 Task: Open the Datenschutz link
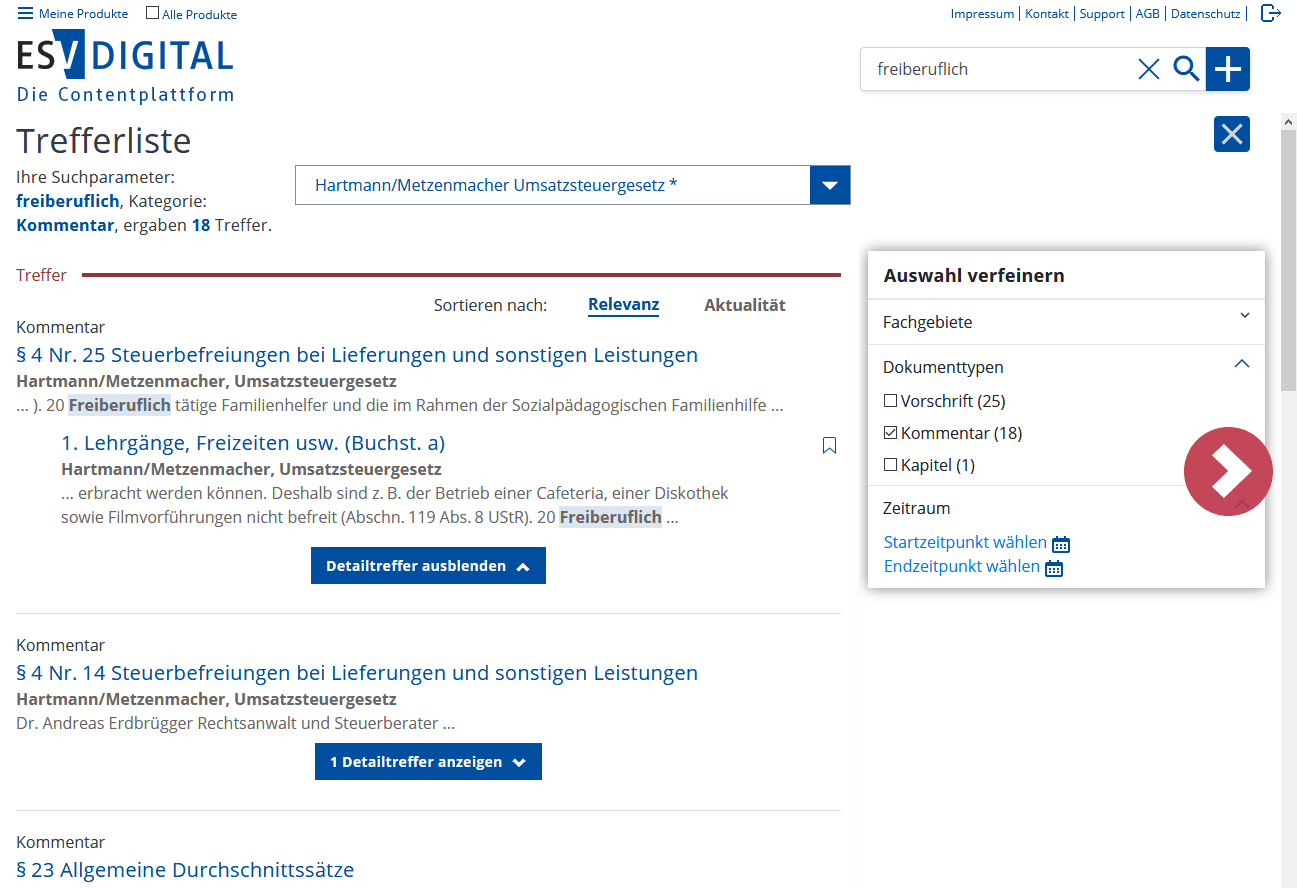pos(1205,14)
